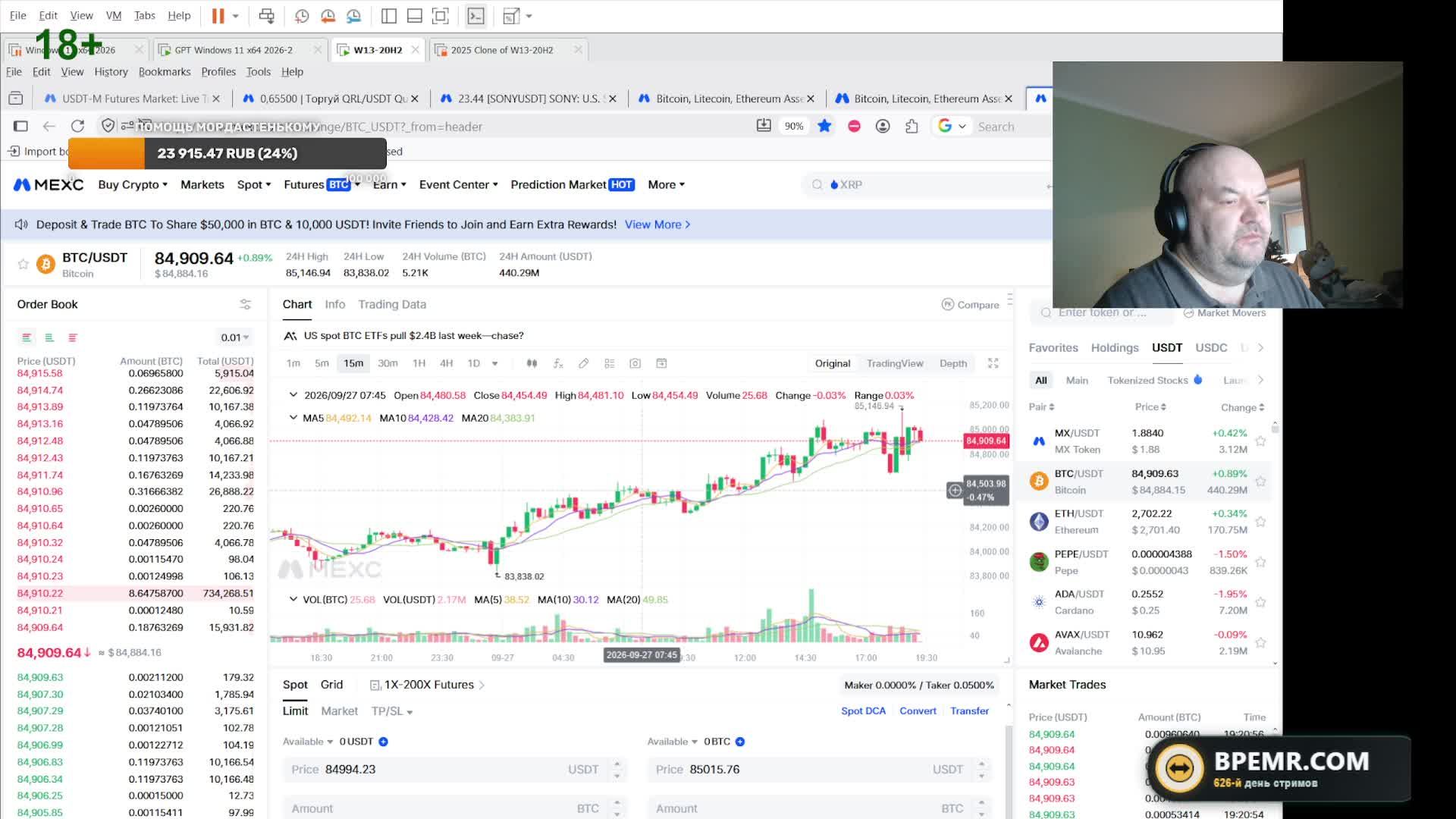The width and height of the screenshot is (1456, 819).
Task: Expand the Event Center dropdown
Action: tap(459, 184)
